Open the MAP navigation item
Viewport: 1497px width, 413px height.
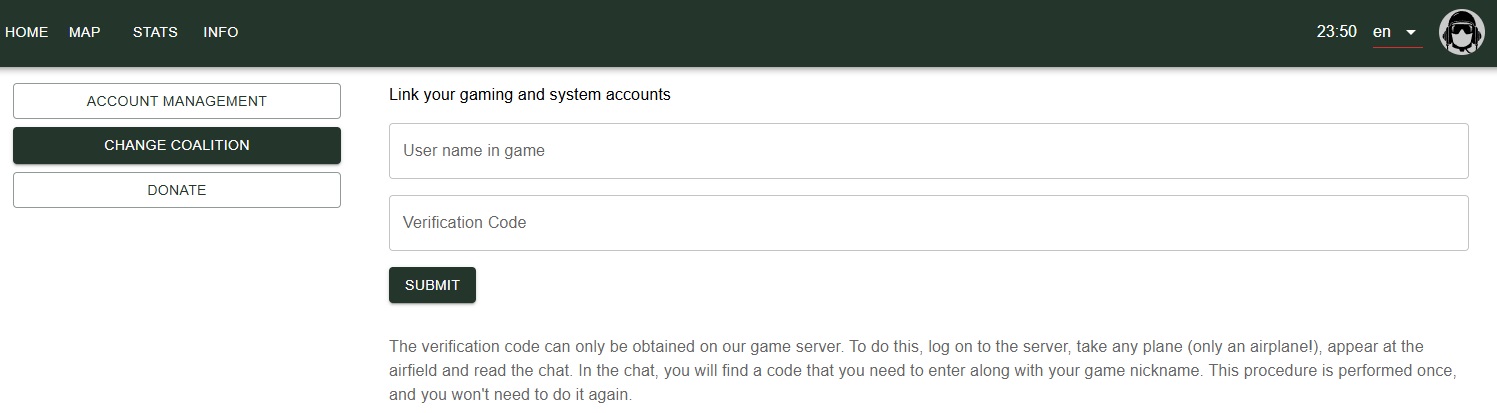[x=85, y=32]
